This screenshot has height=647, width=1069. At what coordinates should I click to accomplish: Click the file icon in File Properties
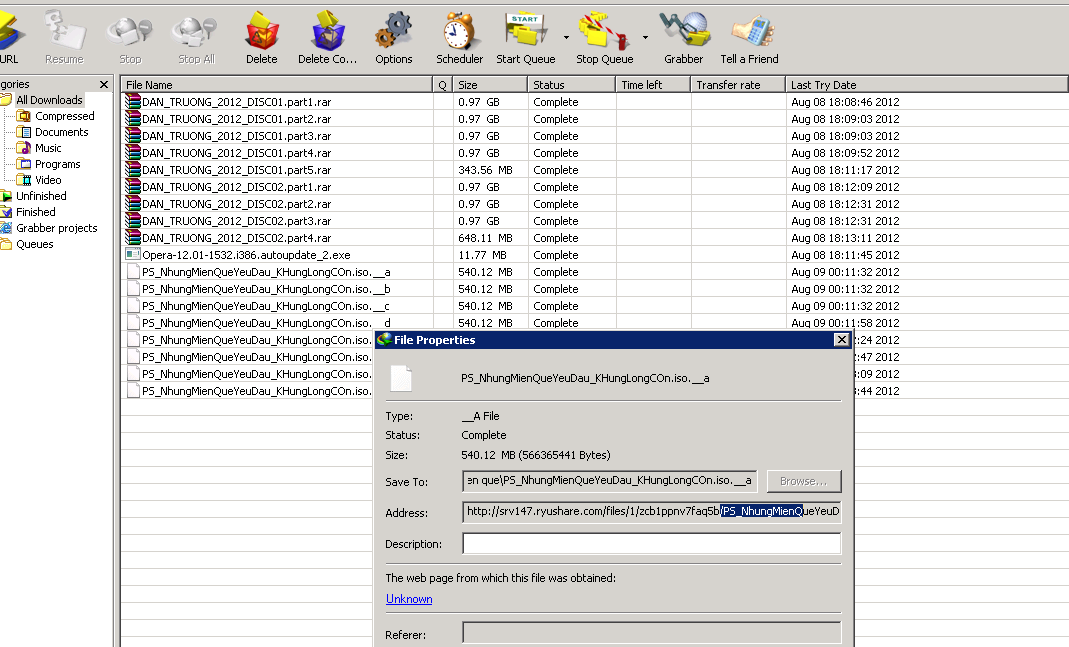tap(401, 378)
